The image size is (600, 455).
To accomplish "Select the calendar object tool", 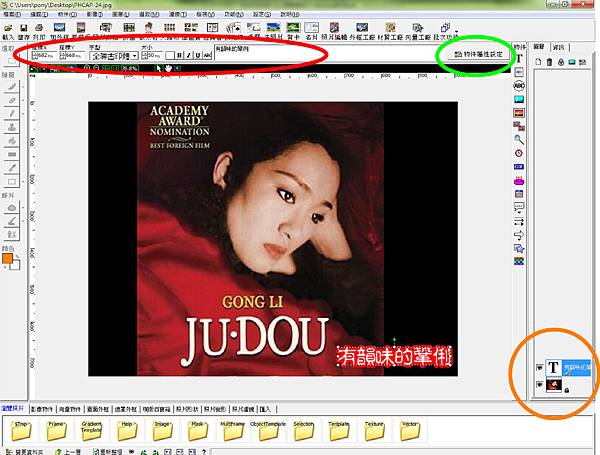I will pos(519,194).
